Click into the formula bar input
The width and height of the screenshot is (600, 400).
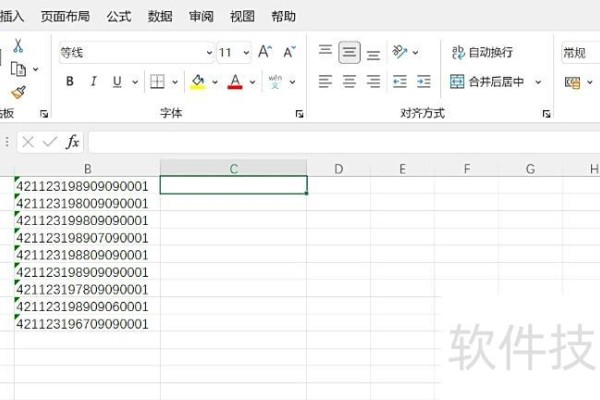(344, 142)
